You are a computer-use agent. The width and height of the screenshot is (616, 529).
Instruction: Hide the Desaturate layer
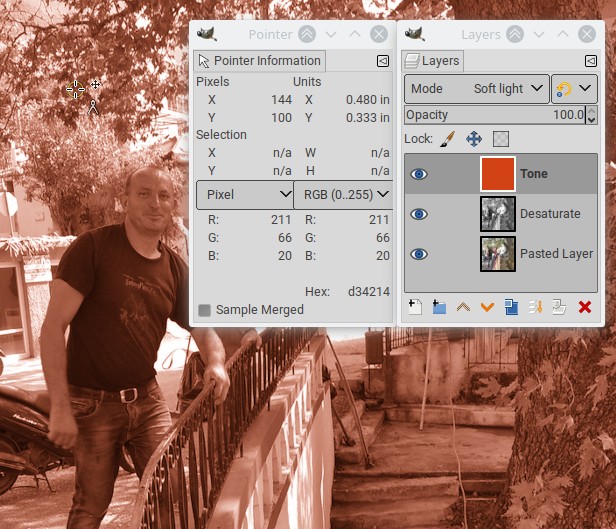click(419, 214)
